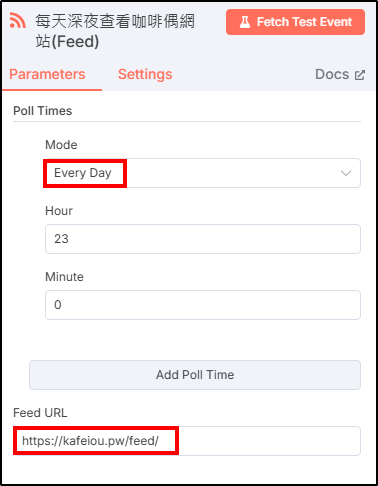Click the Hour input field showing 23

click(203, 239)
